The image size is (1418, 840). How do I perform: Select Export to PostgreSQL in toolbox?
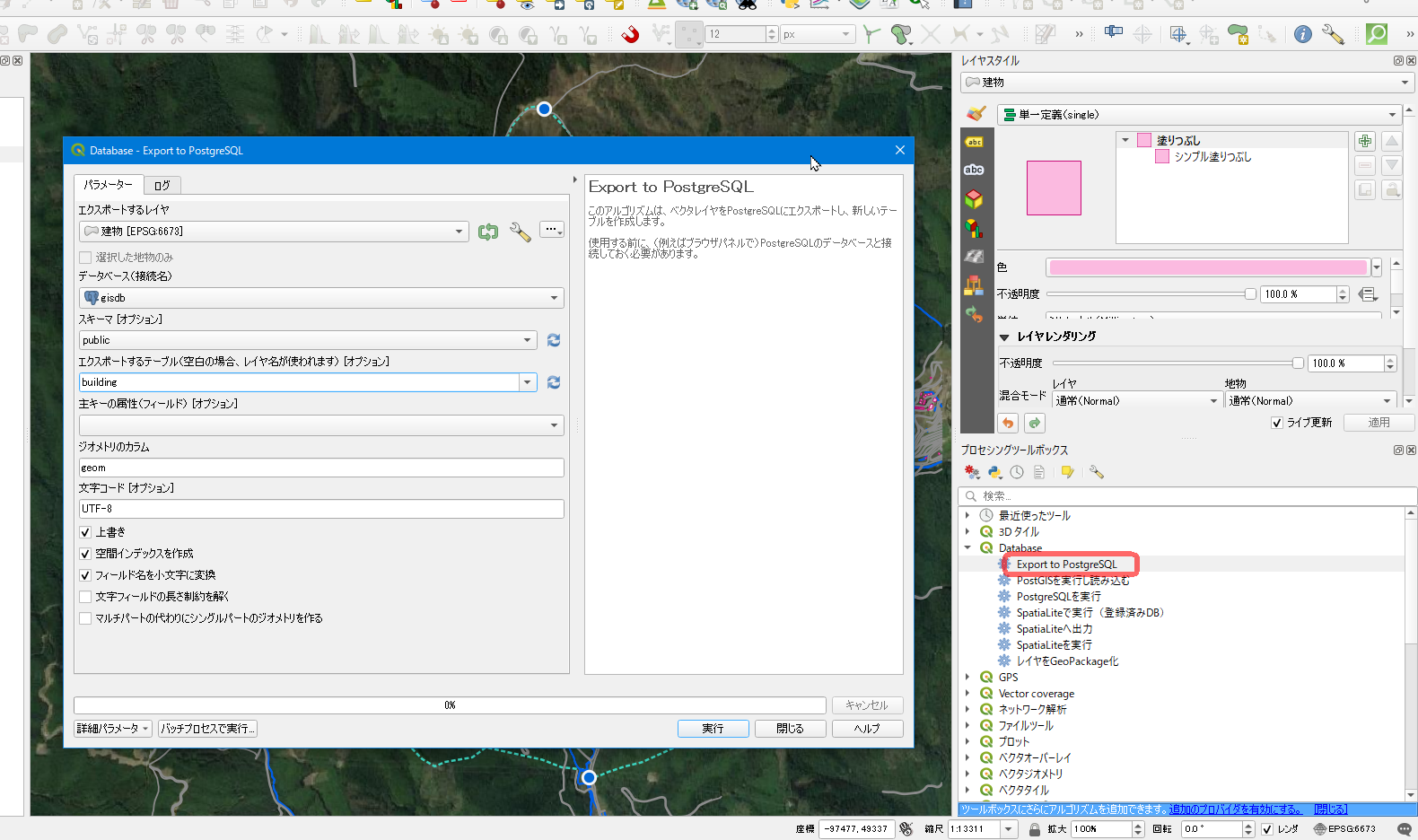coord(1066,564)
